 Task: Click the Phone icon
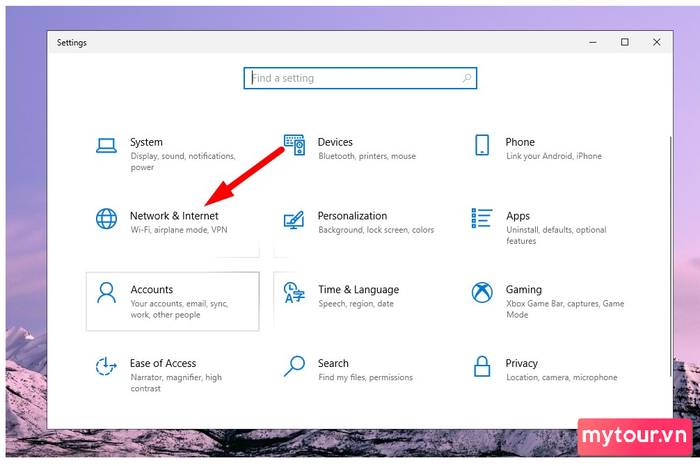coord(482,145)
